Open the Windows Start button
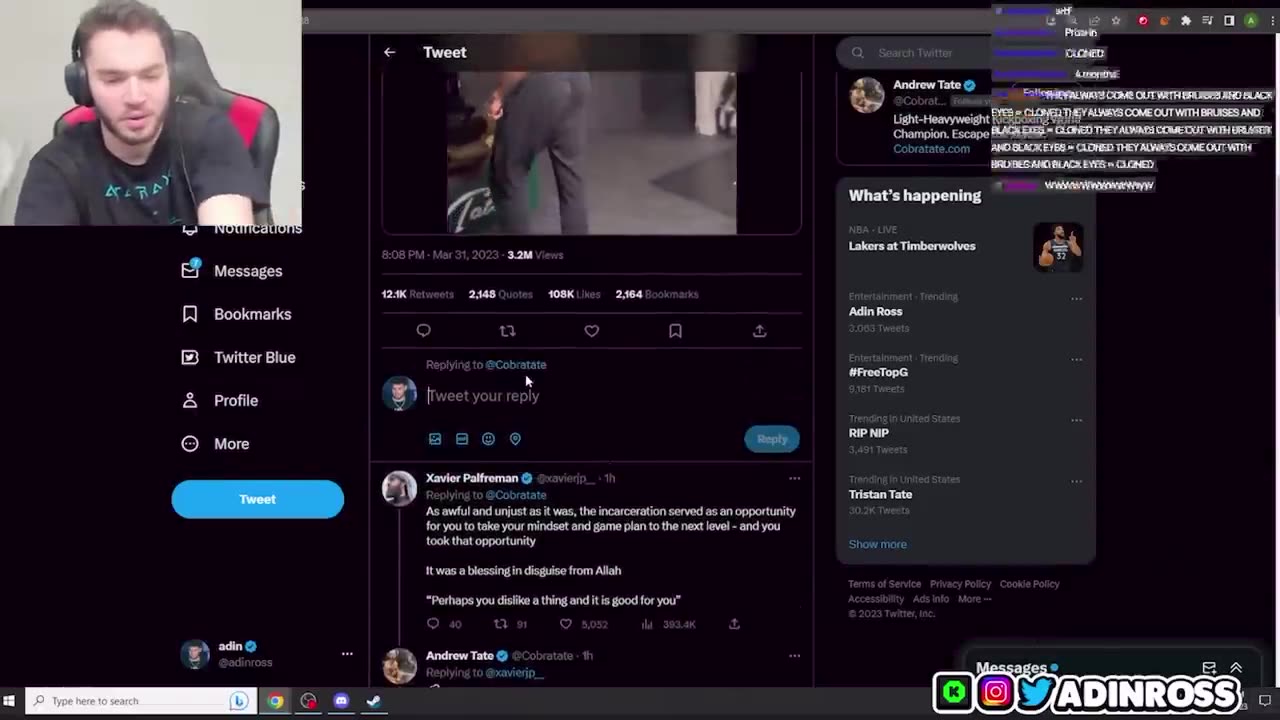The width and height of the screenshot is (1280, 720). tap(11, 701)
